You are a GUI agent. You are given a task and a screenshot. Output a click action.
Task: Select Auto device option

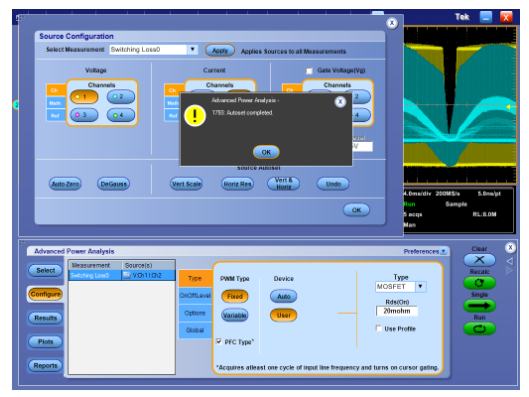coord(283,296)
